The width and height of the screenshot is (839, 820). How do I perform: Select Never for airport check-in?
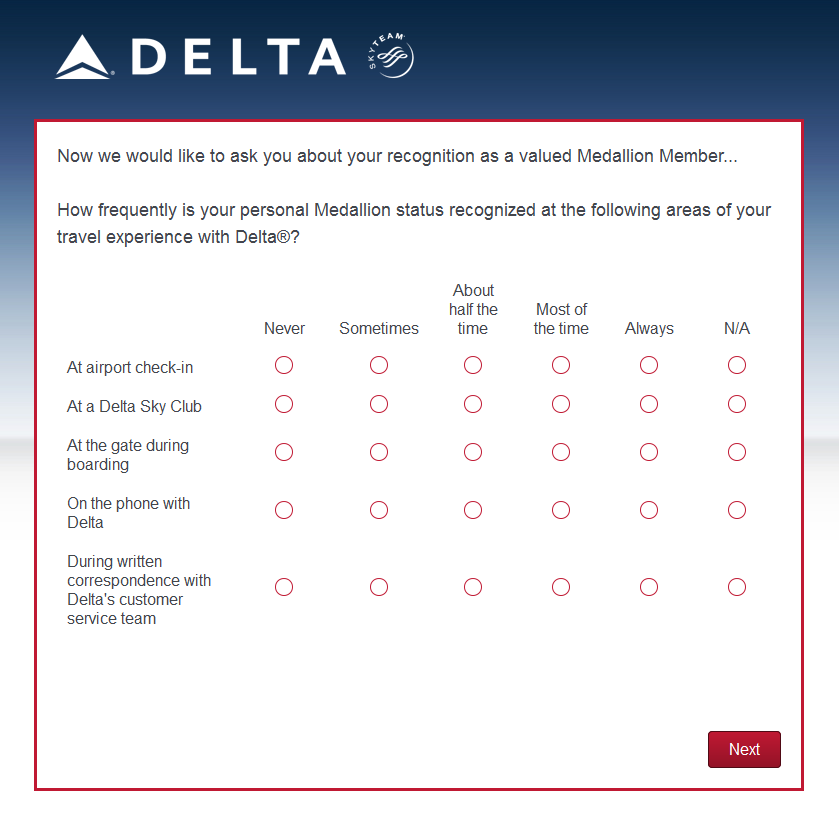tap(284, 366)
